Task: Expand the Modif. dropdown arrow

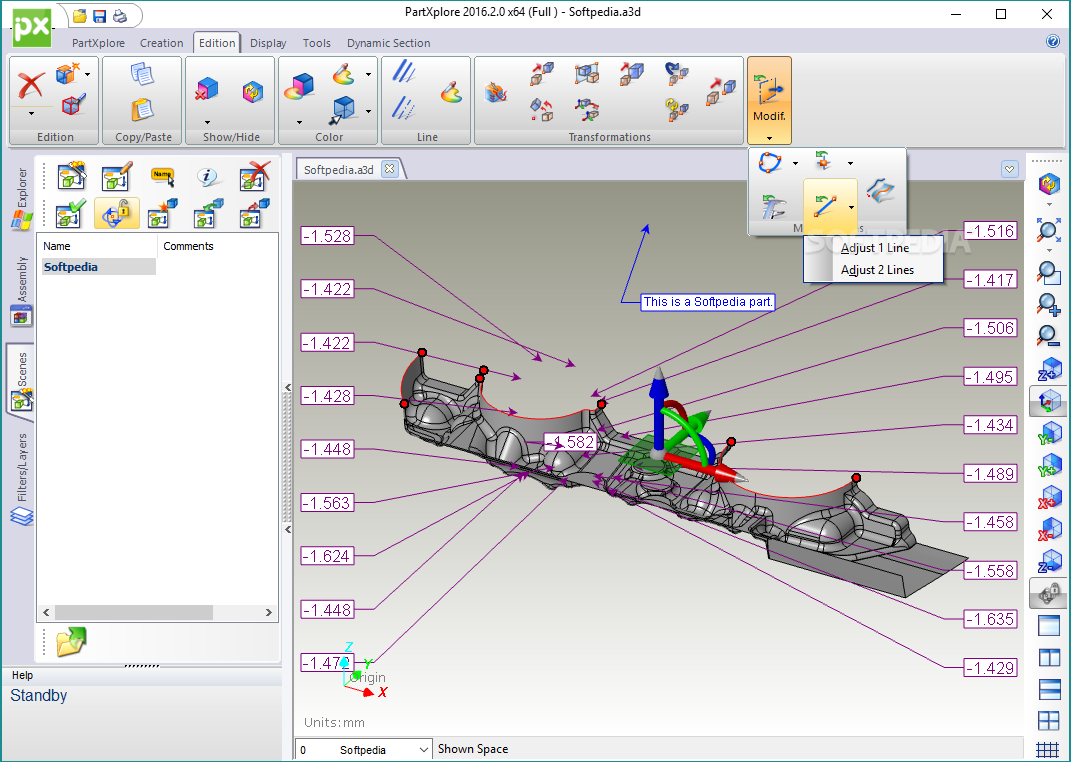Action: point(769,138)
